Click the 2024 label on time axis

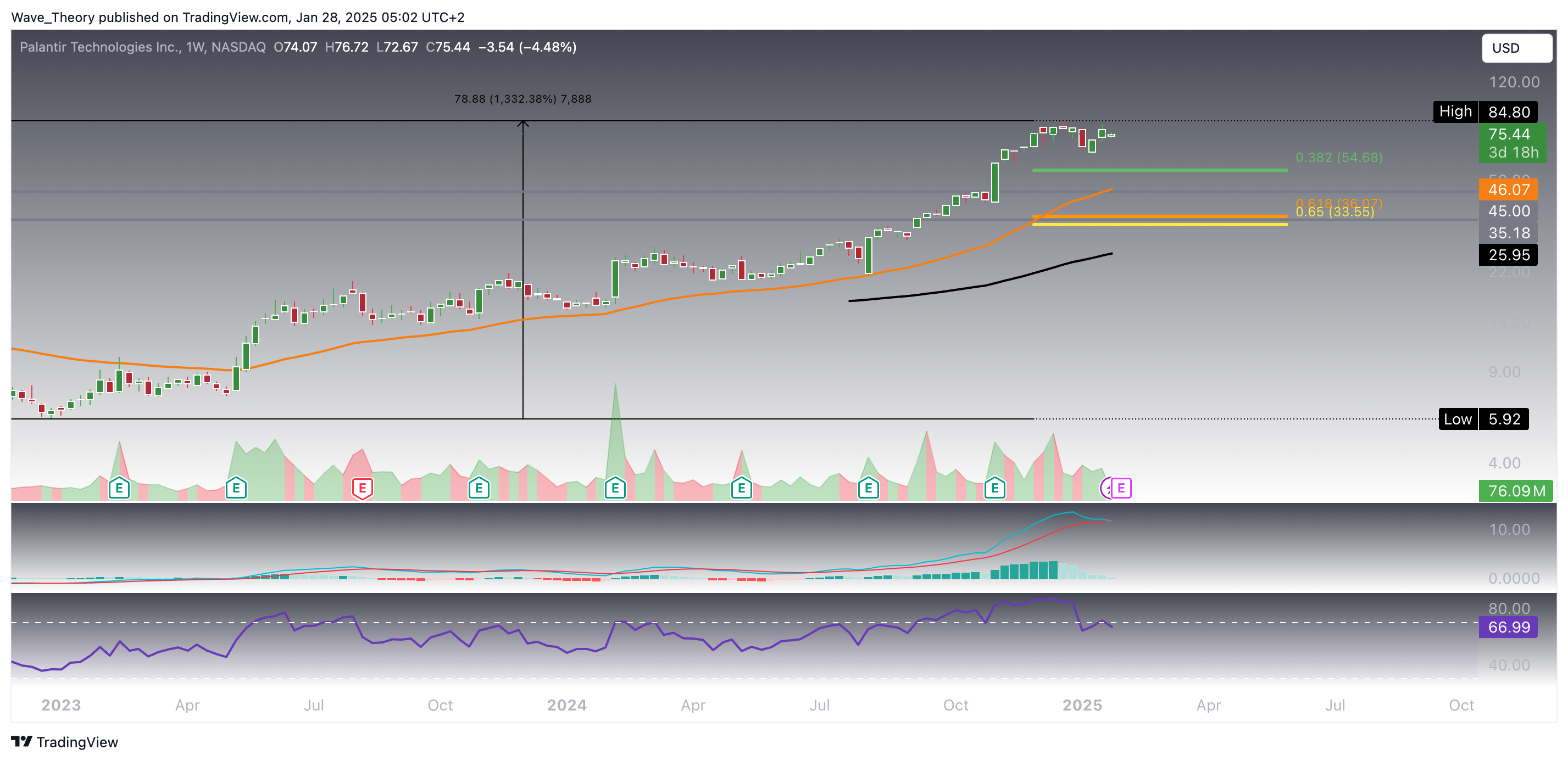566,705
